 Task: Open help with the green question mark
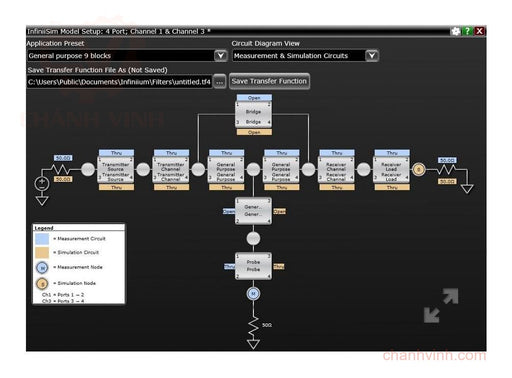[467, 31]
